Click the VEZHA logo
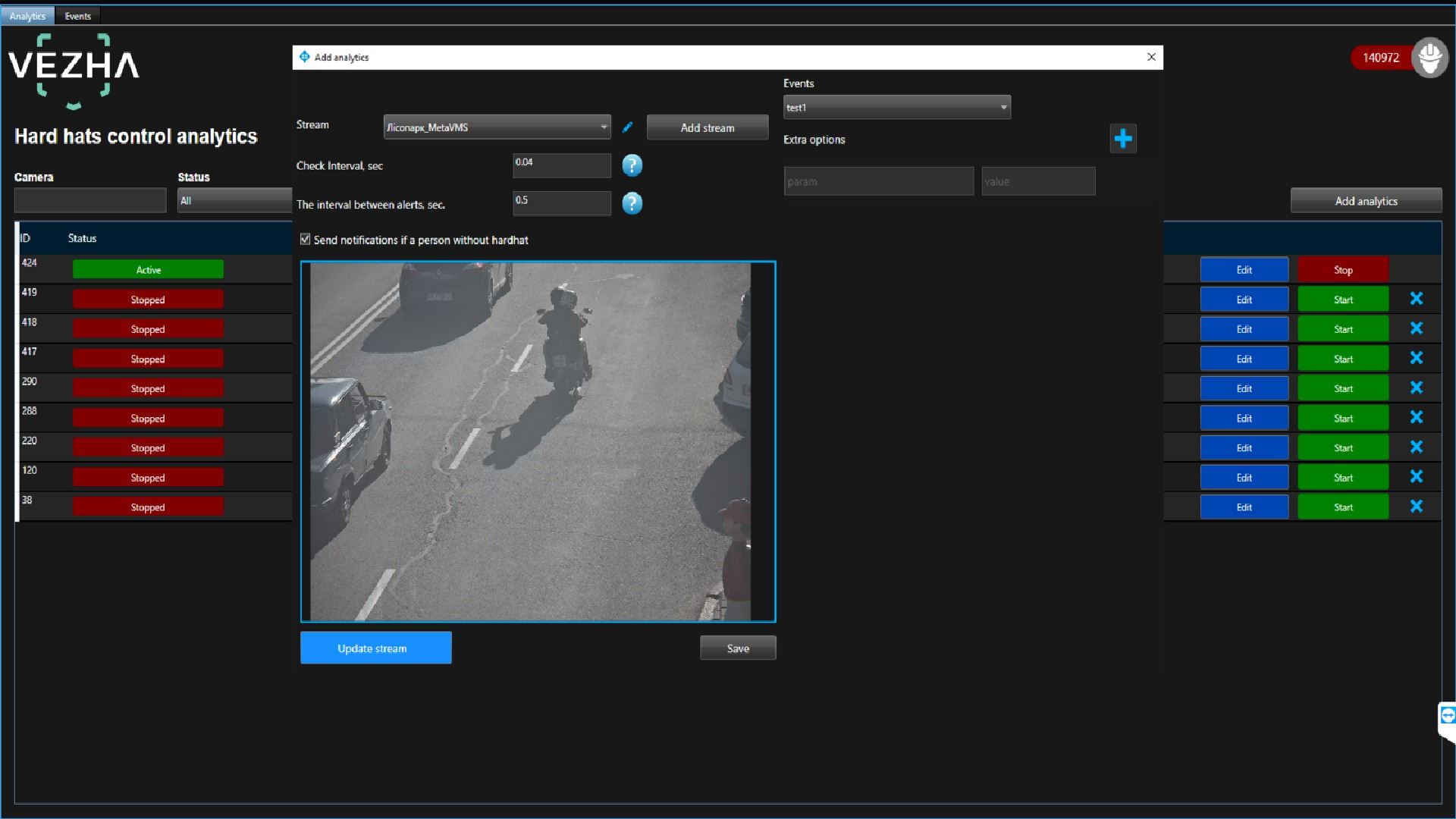Image resolution: width=1456 pixels, height=819 pixels. click(x=74, y=71)
